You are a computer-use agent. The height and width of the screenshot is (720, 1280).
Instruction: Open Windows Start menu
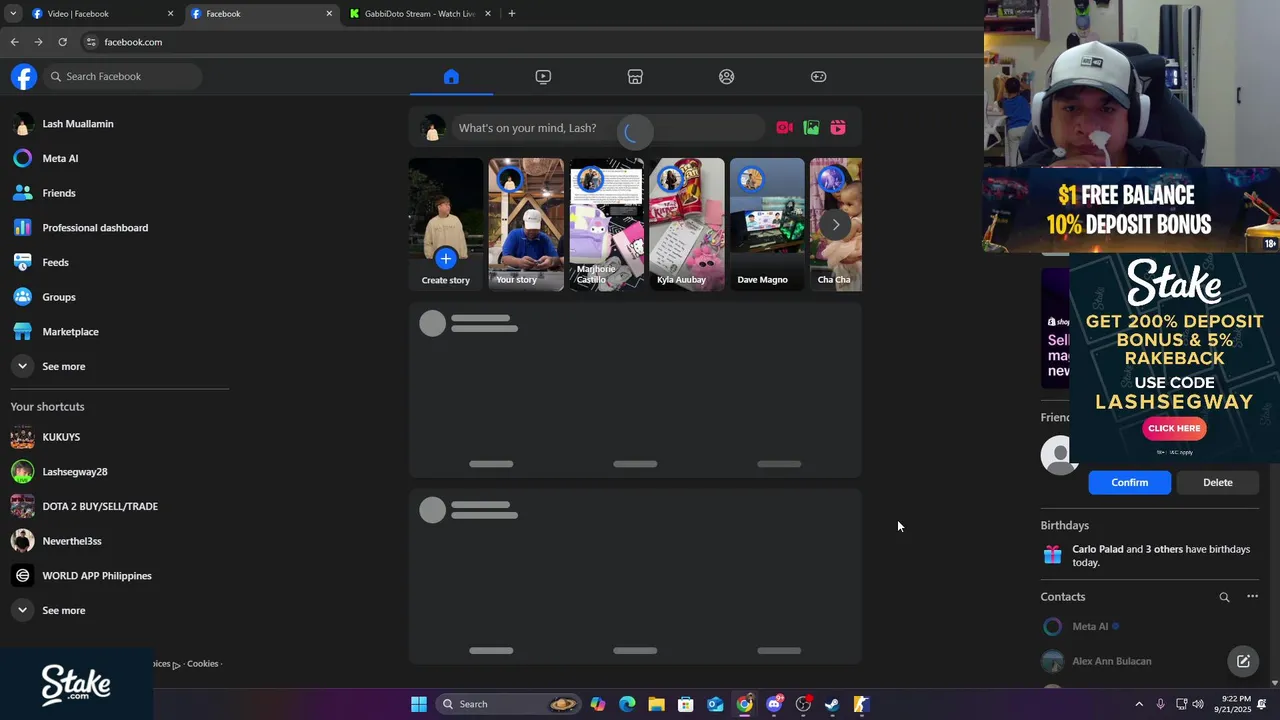pyautogui.click(x=419, y=704)
